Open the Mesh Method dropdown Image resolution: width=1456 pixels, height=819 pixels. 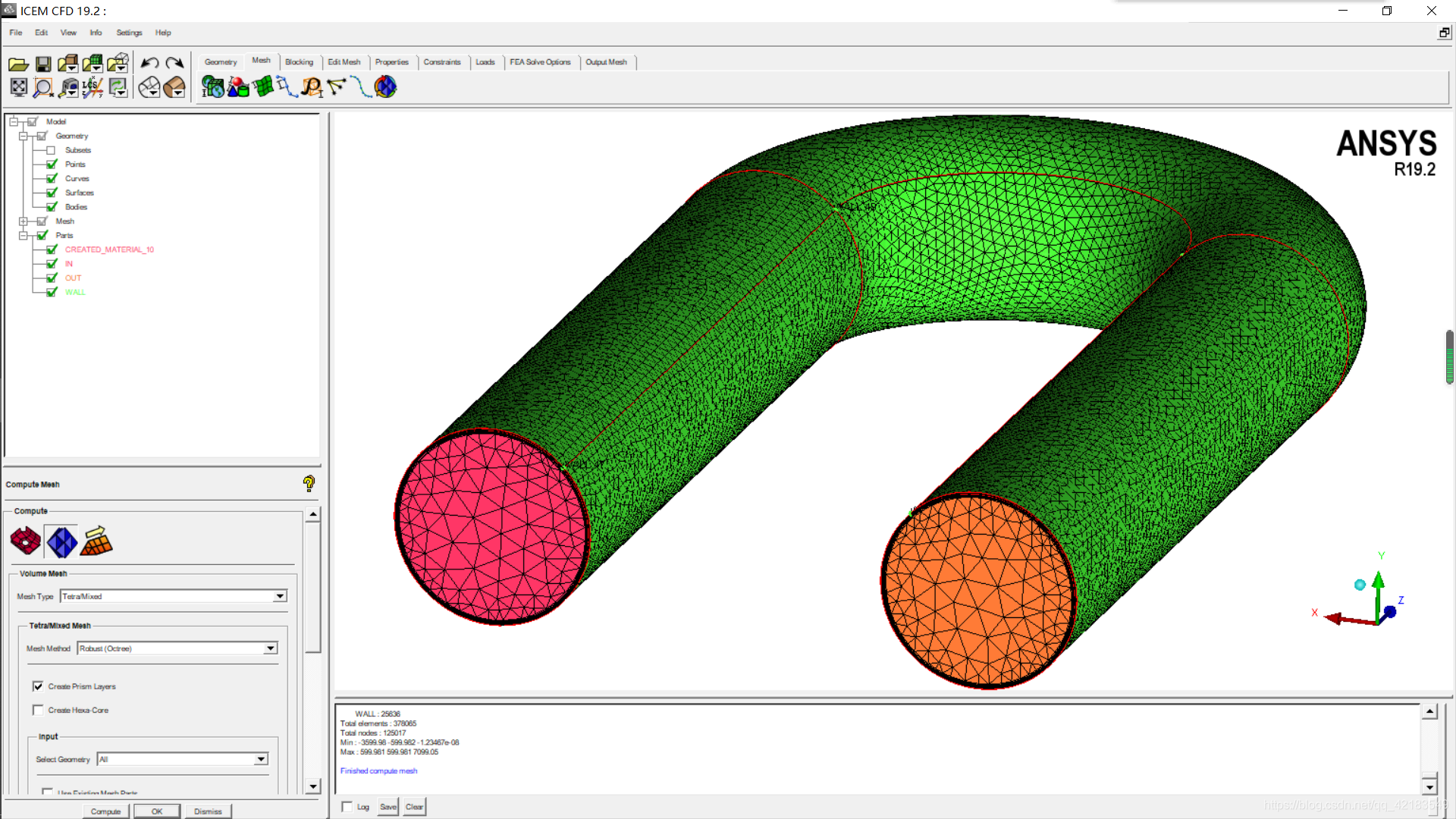270,648
